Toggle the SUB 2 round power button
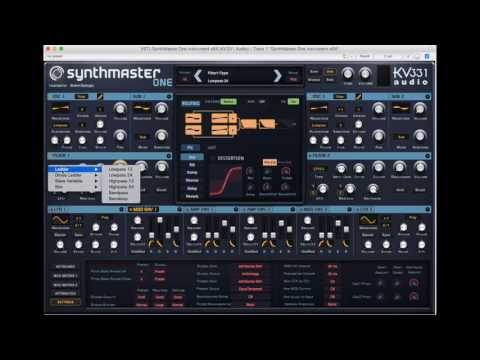 pos(428,97)
